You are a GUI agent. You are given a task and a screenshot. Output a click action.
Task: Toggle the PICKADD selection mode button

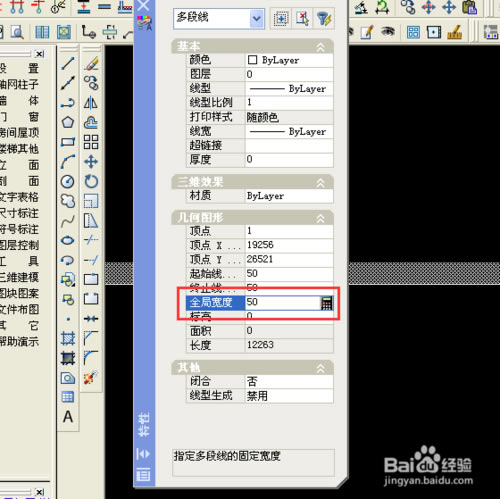[x=281, y=18]
